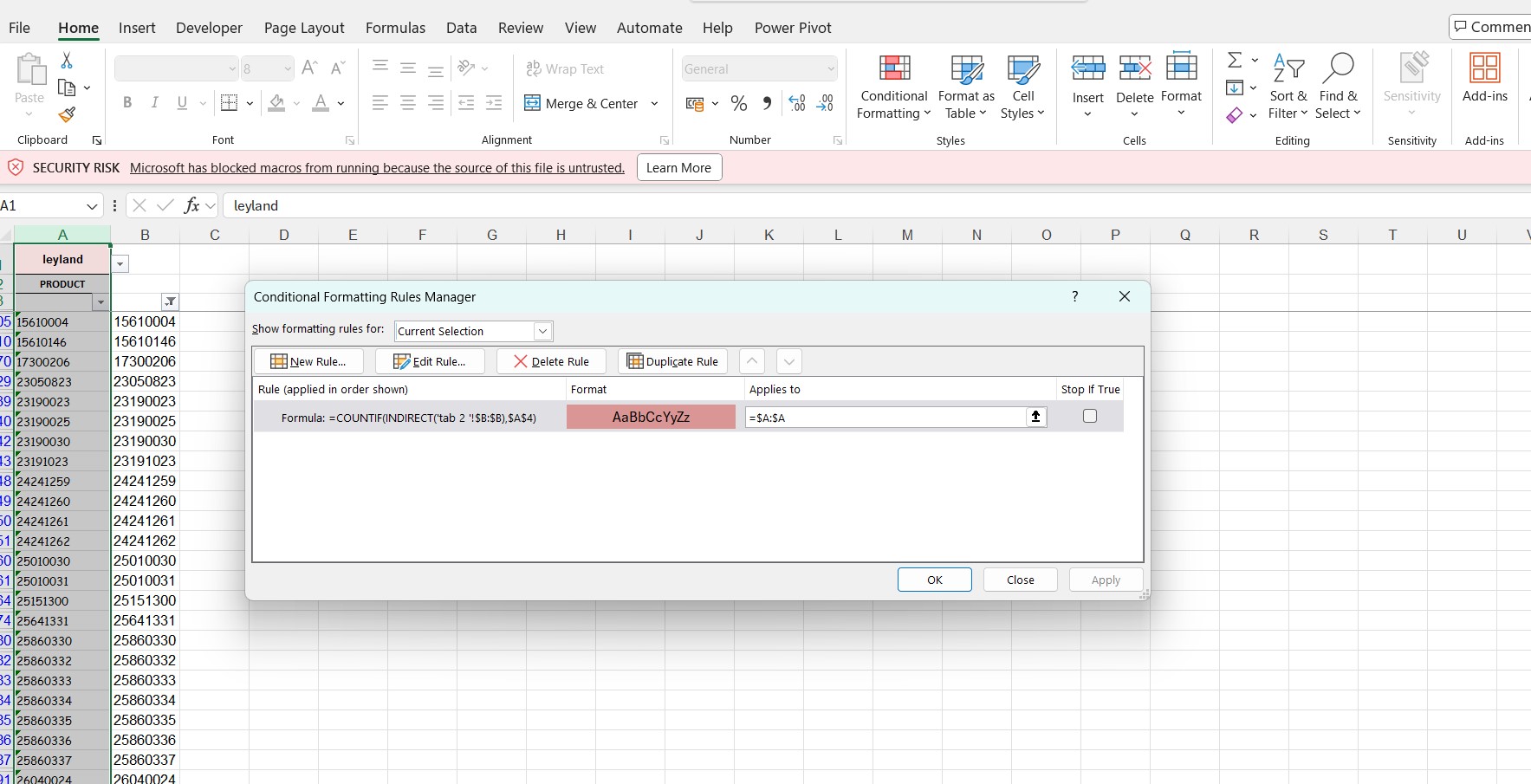This screenshot has height=784, width=1531.
Task: Open Cell Styles gallery
Action: click(x=1023, y=87)
